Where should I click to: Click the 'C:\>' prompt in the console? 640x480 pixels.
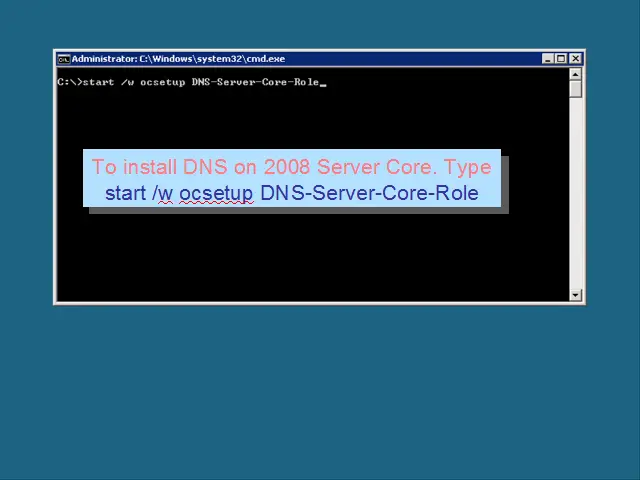pos(70,82)
